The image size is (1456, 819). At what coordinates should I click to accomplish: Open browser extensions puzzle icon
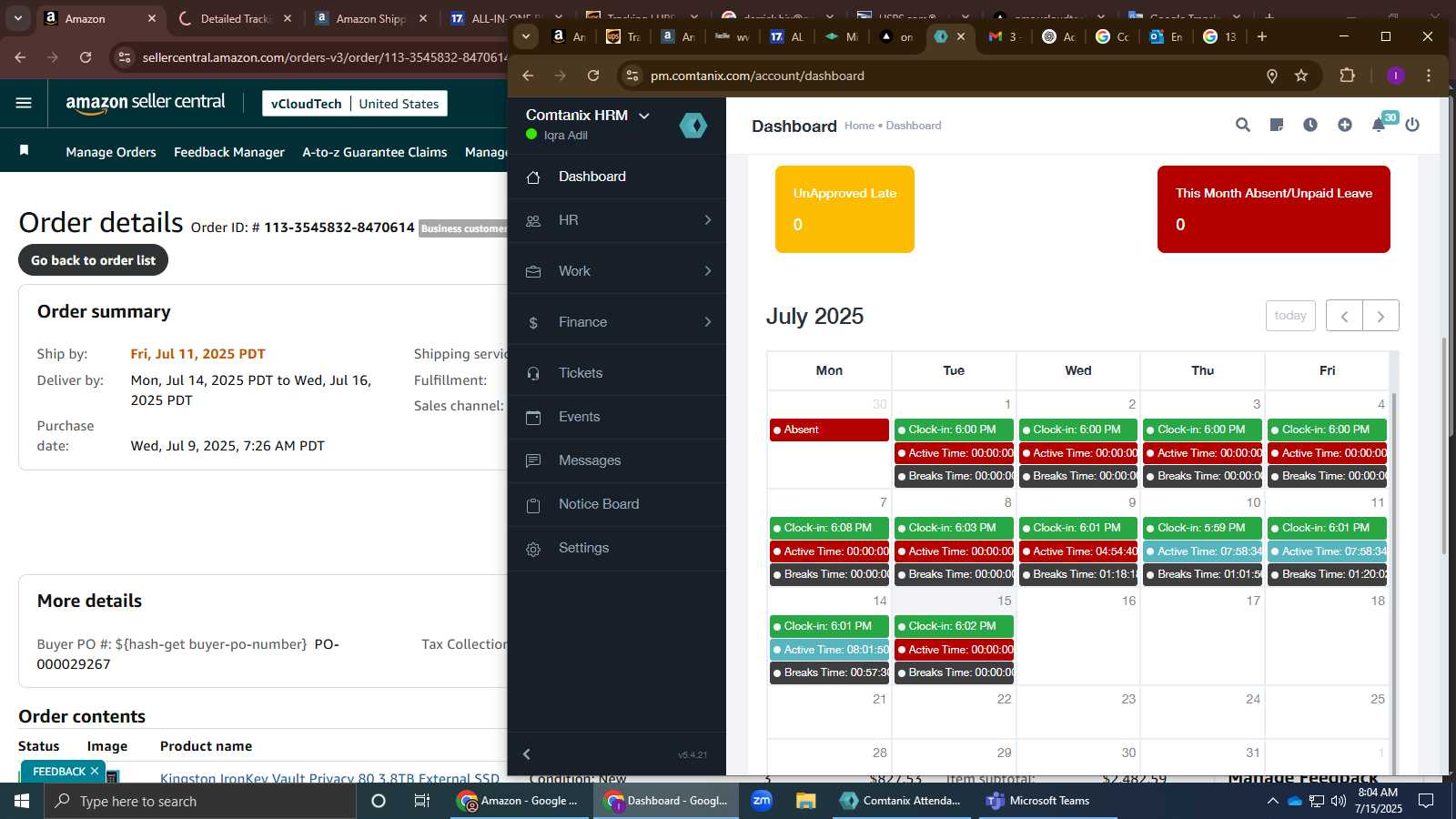(1348, 76)
